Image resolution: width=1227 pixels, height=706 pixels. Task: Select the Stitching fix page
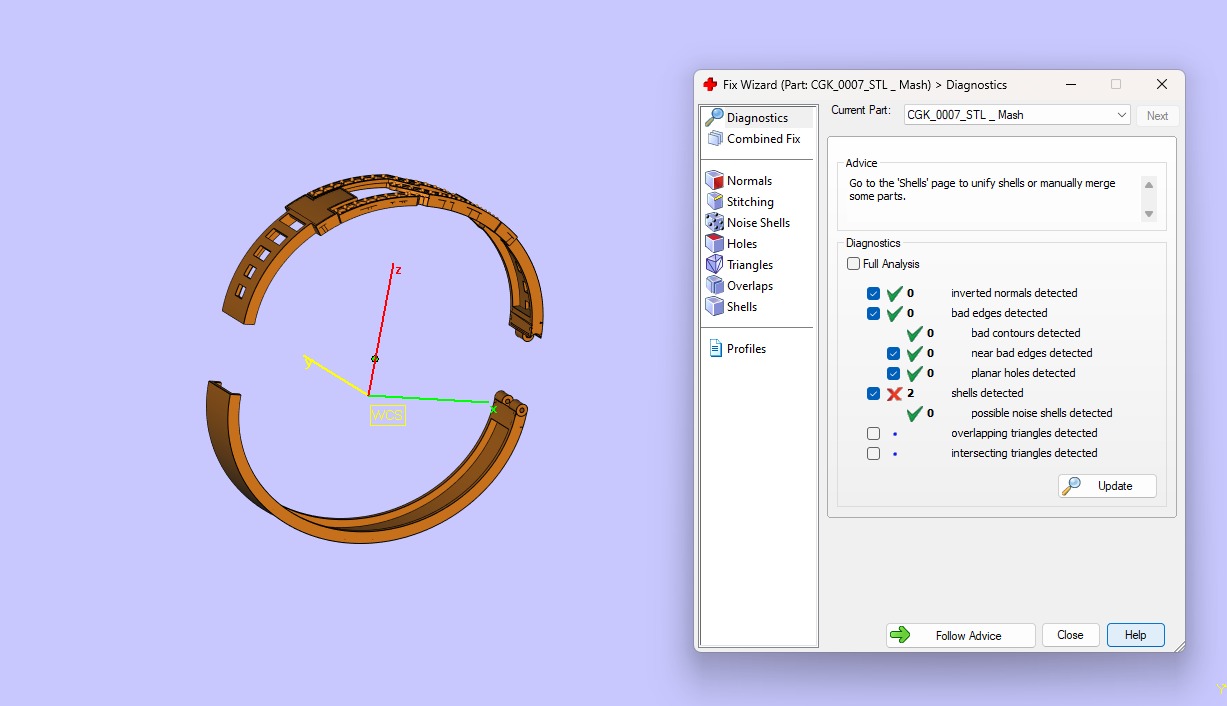tap(739, 202)
